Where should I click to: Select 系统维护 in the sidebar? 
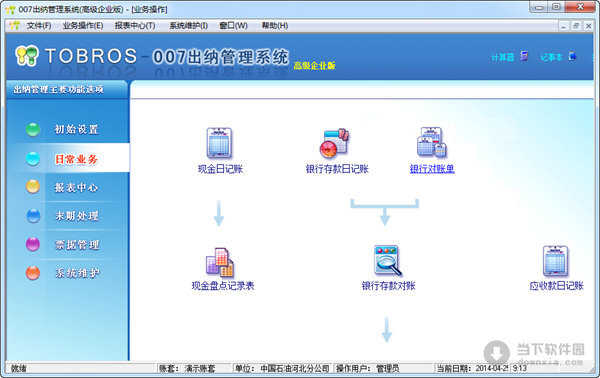(77, 273)
